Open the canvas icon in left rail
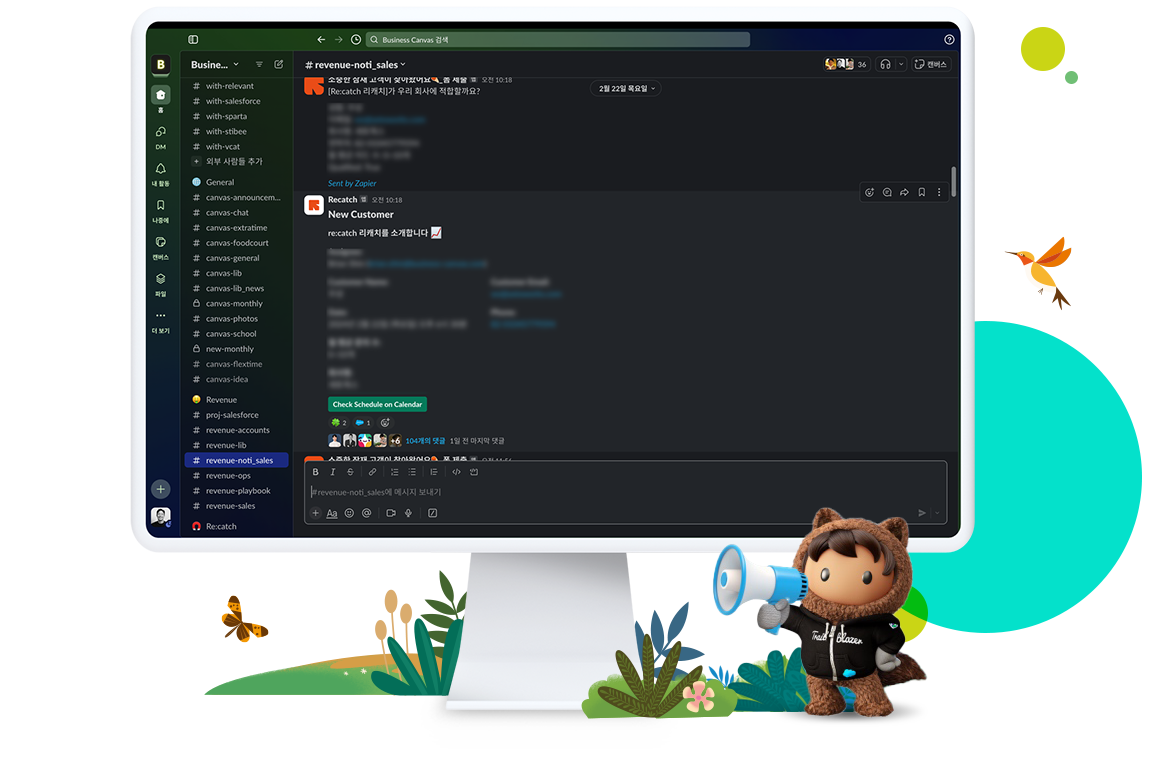1150x760 pixels. click(161, 242)
